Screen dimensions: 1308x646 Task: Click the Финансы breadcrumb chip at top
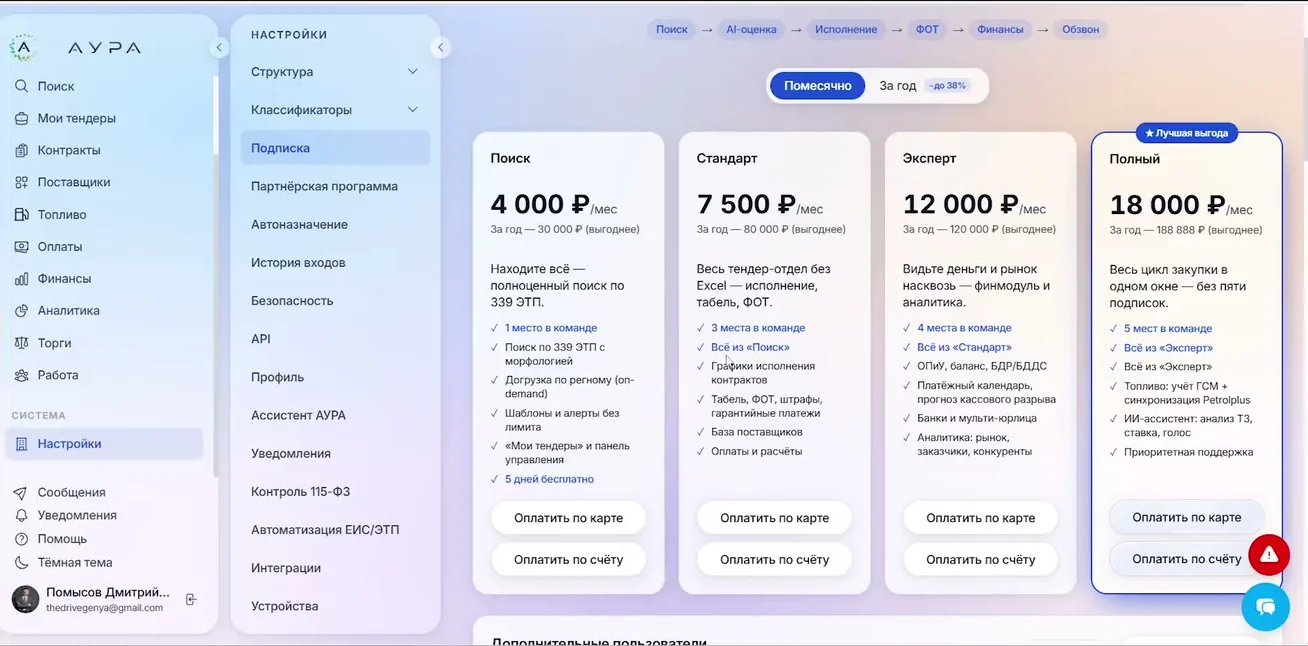coord(1001,30)
